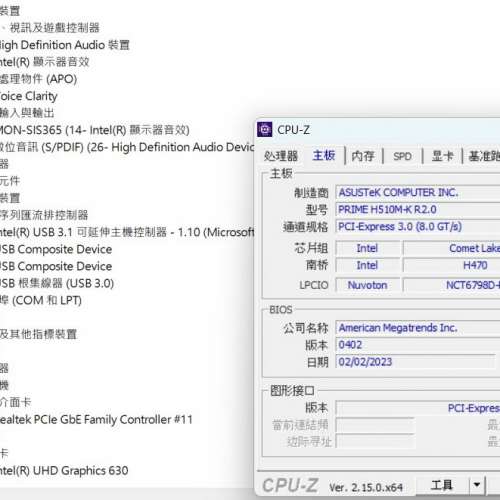
Task: Select the 主板 tab in CPU-Z
Action: click(x=324, y=155)
